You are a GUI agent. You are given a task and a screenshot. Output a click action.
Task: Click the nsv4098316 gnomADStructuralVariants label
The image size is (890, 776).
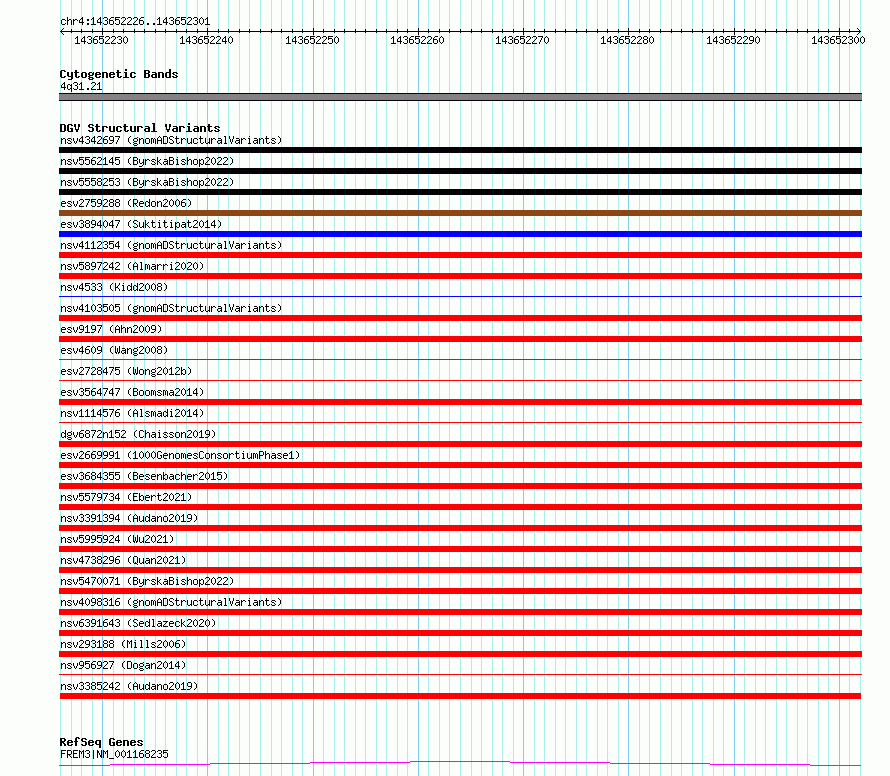pos(171,602)
